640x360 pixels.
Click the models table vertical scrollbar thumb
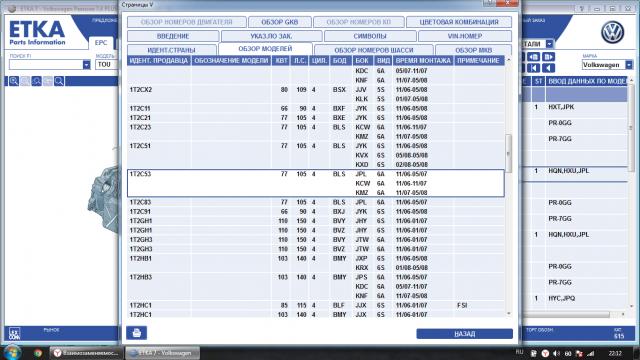(508, 153)
